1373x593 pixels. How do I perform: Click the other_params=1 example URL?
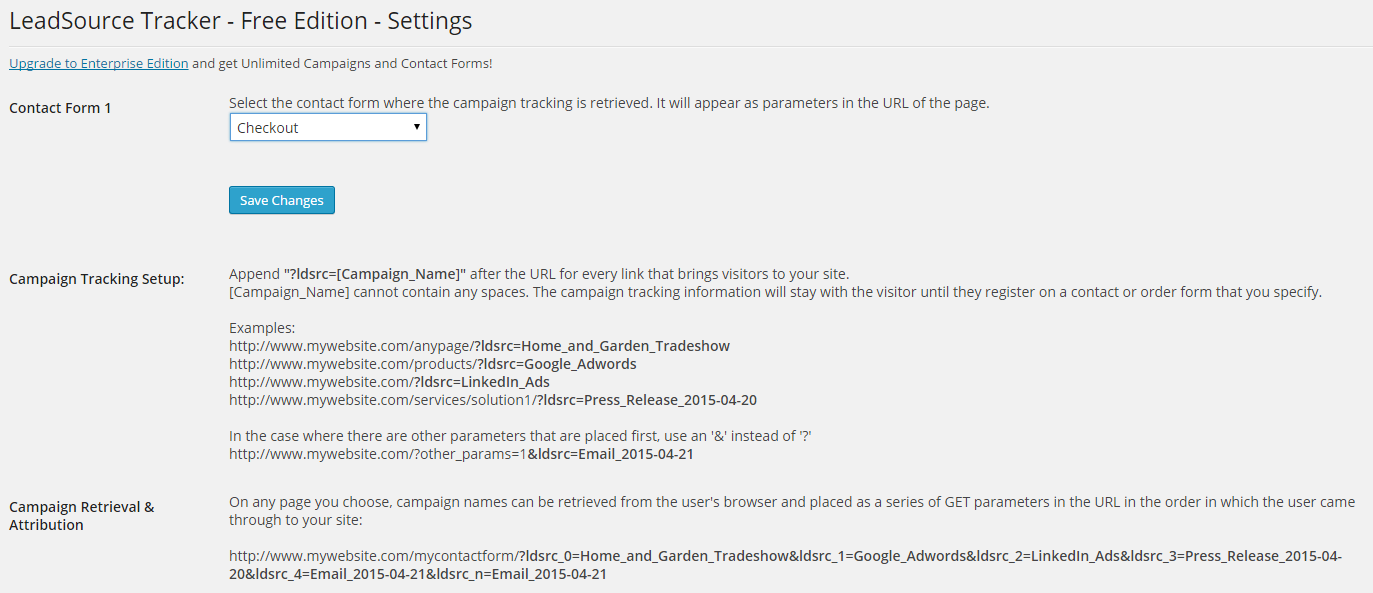pyautogui.click(x=461, y=454)
